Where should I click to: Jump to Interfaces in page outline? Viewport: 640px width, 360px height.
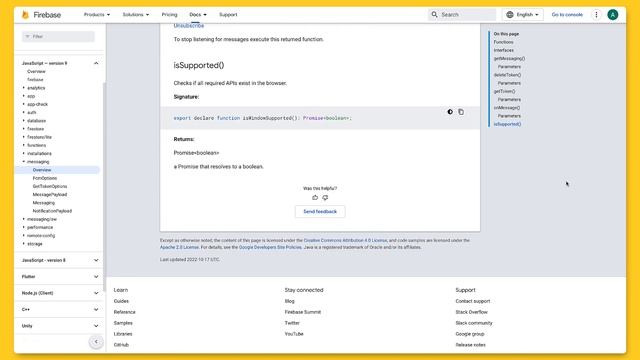click(x=504, y=50)
